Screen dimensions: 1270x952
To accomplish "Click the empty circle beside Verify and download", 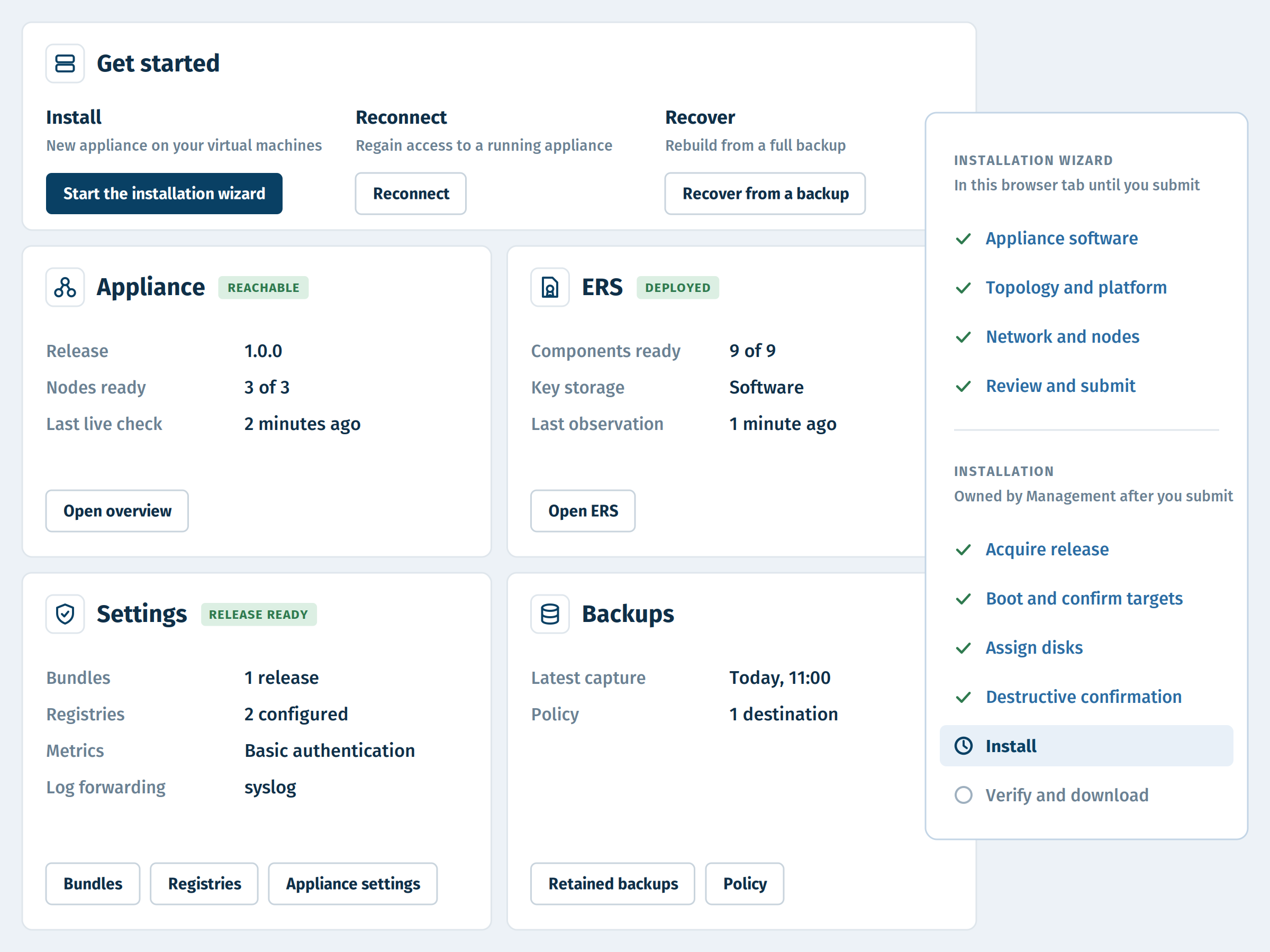I will [x=964, y=795].
